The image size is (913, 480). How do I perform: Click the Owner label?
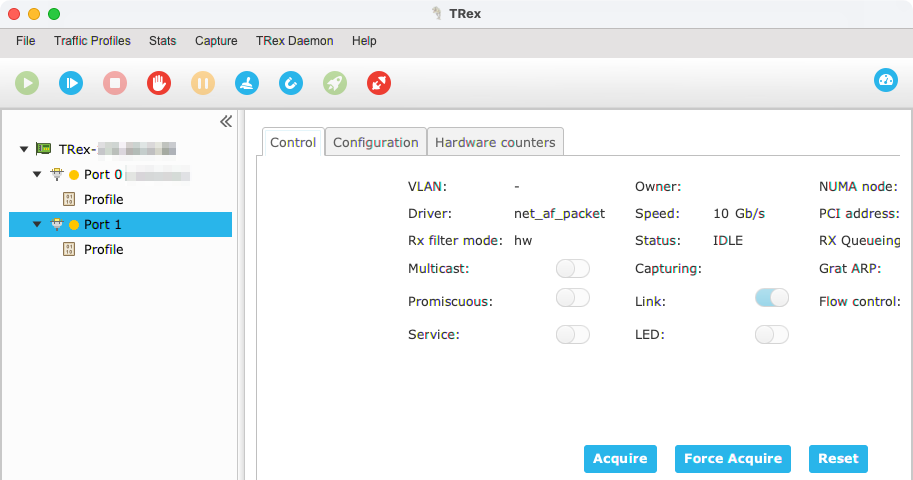click(658, 186)
